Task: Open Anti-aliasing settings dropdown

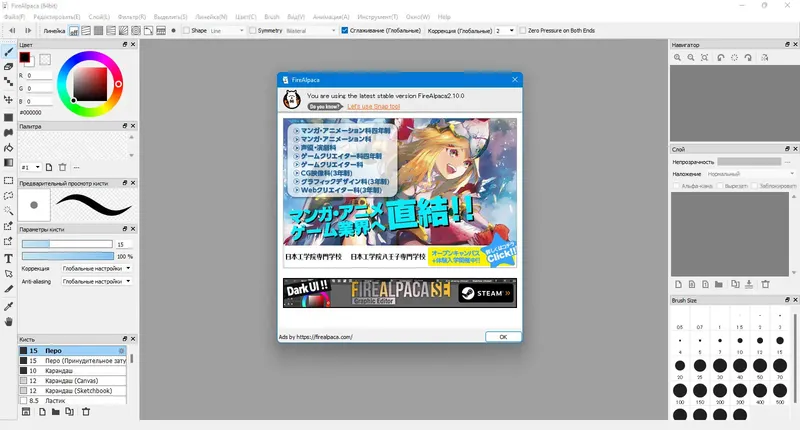Action: tap(96, 281)
